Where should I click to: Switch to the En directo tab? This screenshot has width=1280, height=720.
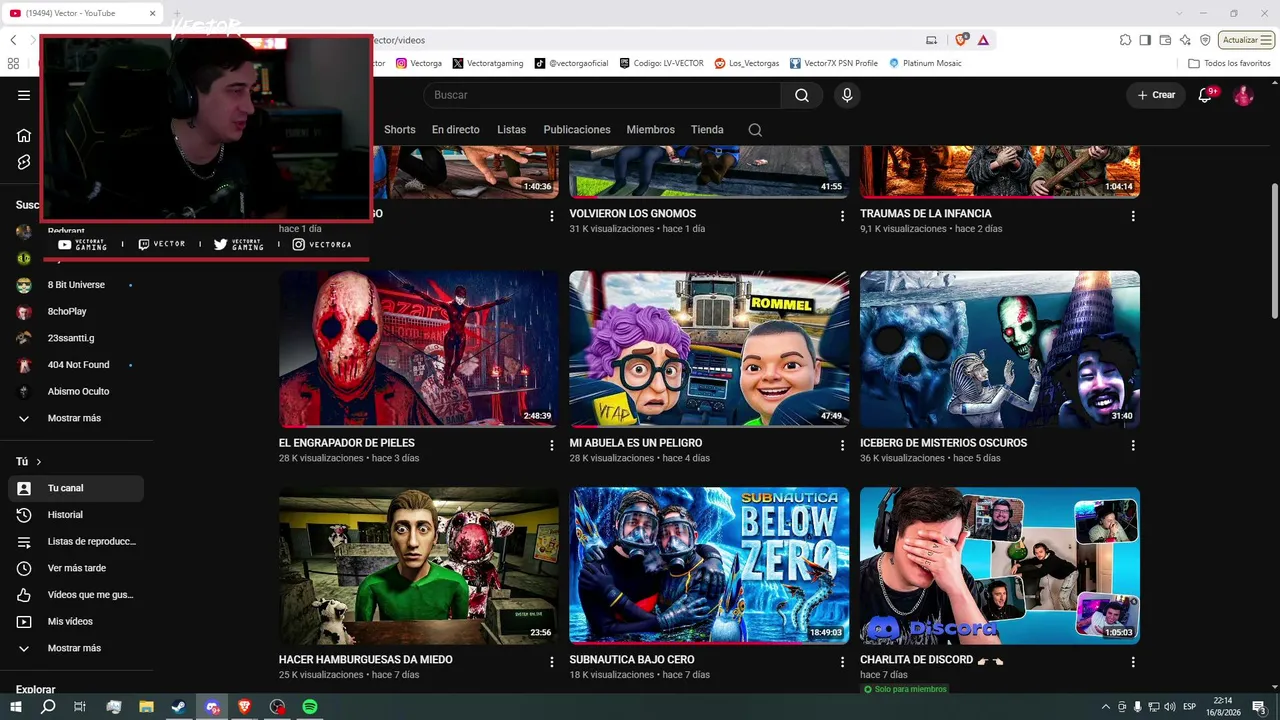(x=455, y=130)
